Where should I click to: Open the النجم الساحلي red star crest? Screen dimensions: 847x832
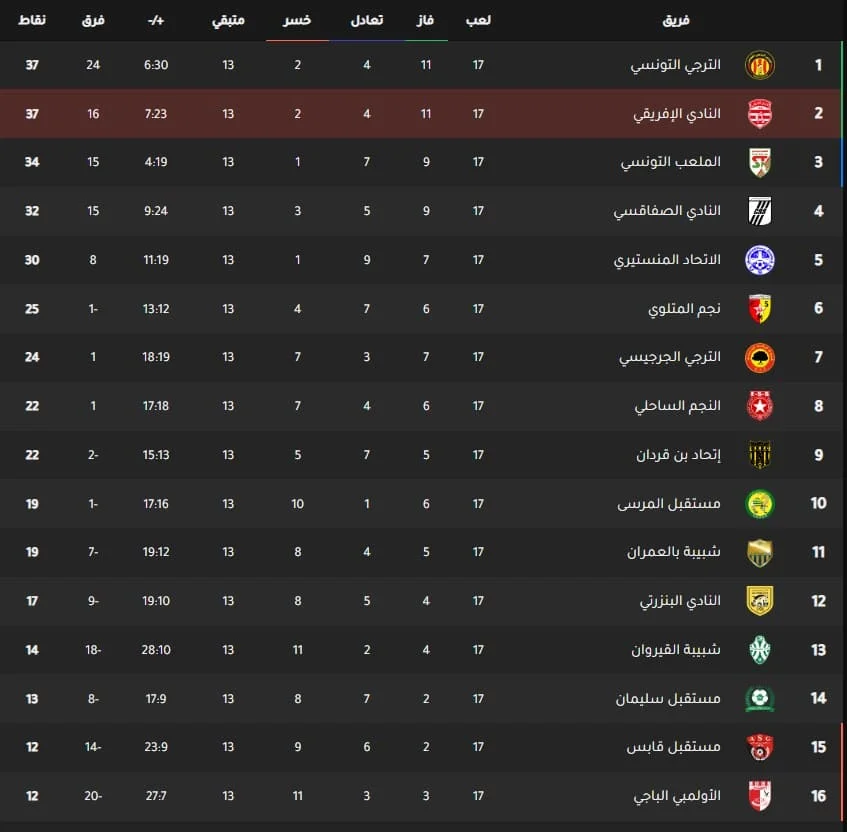tap(760, 406)
